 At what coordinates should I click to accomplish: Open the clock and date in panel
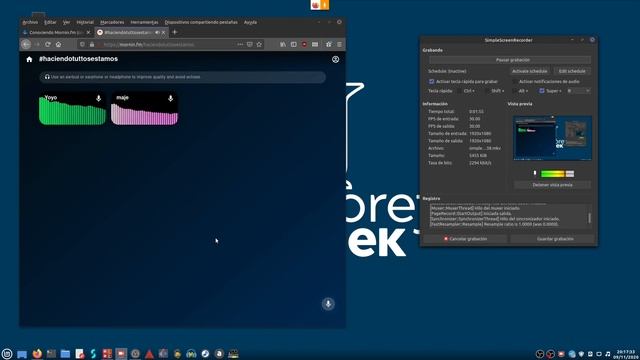point(626,354)
